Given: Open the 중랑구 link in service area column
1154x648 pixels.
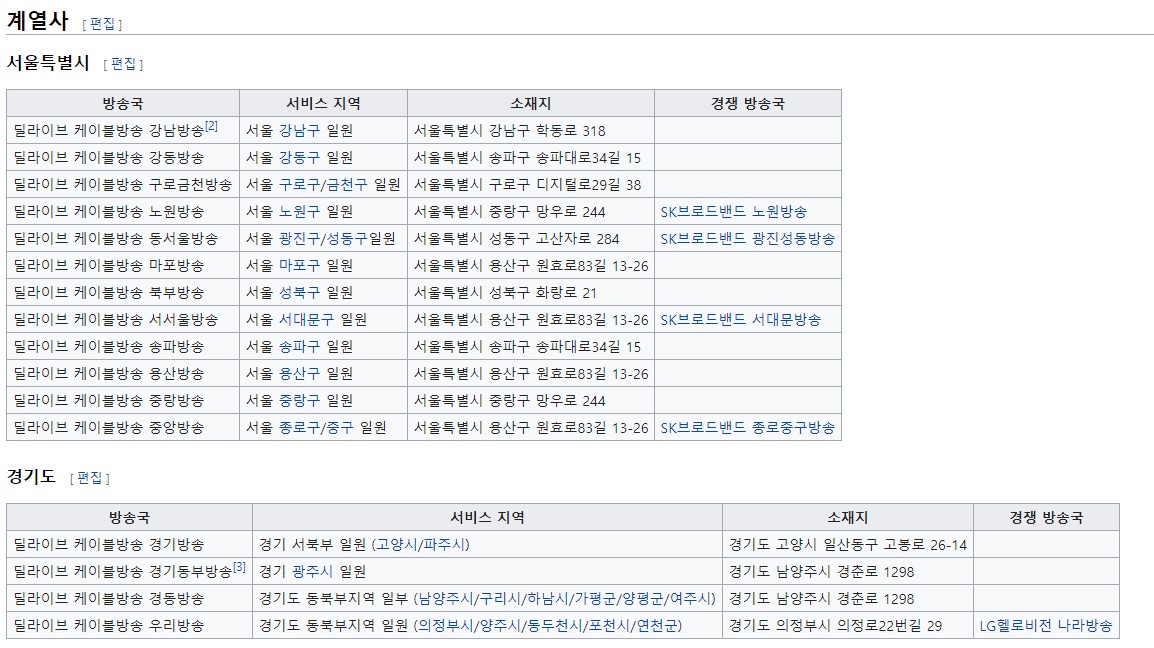Looking at the screenshot, I should coord(300,401).
